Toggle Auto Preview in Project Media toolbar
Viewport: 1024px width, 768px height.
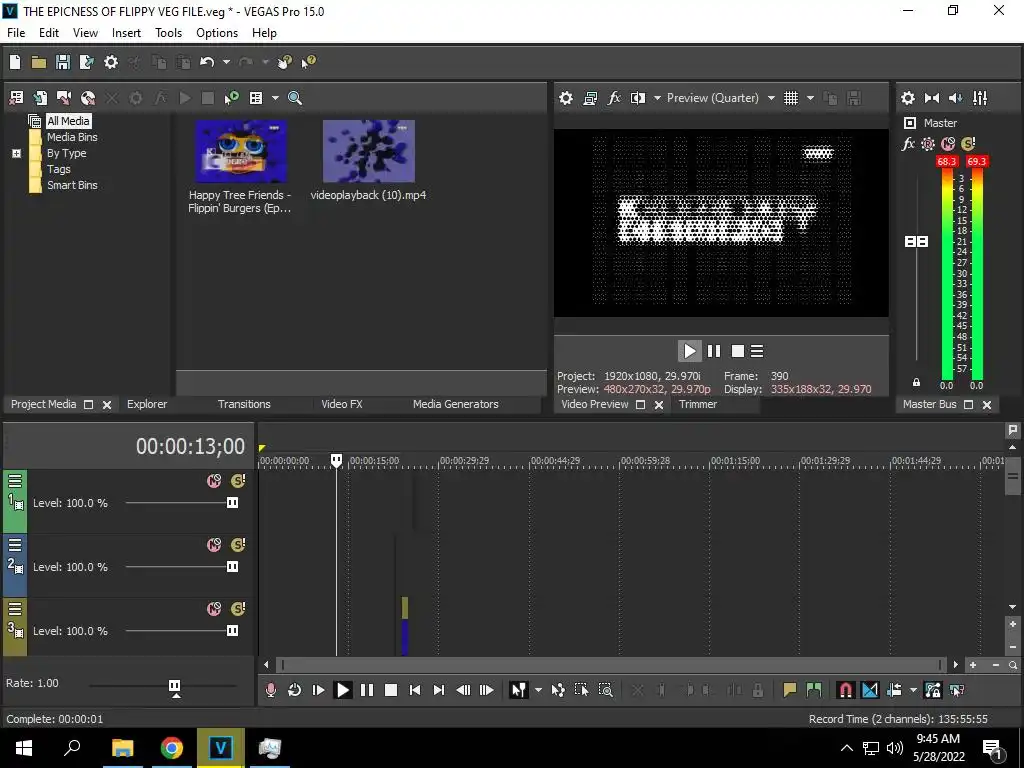coord(231,98)
